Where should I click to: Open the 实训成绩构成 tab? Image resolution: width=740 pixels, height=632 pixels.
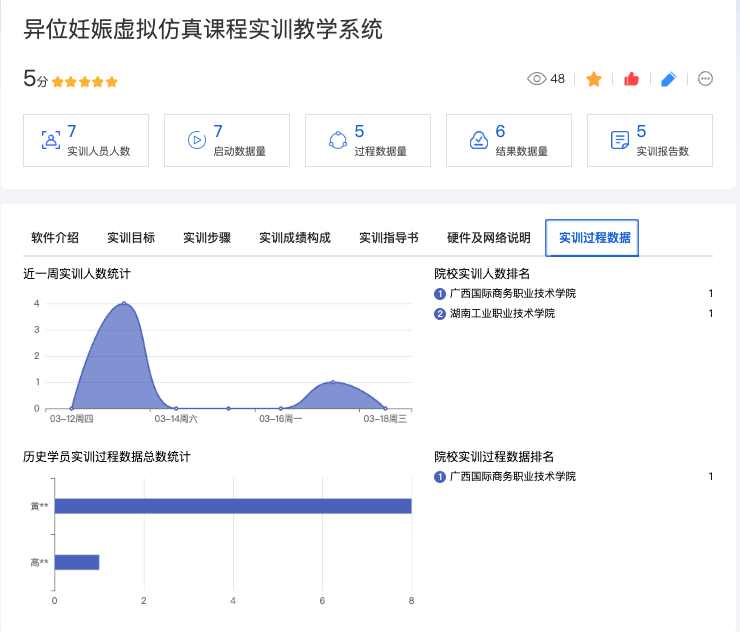pos(295,238)
